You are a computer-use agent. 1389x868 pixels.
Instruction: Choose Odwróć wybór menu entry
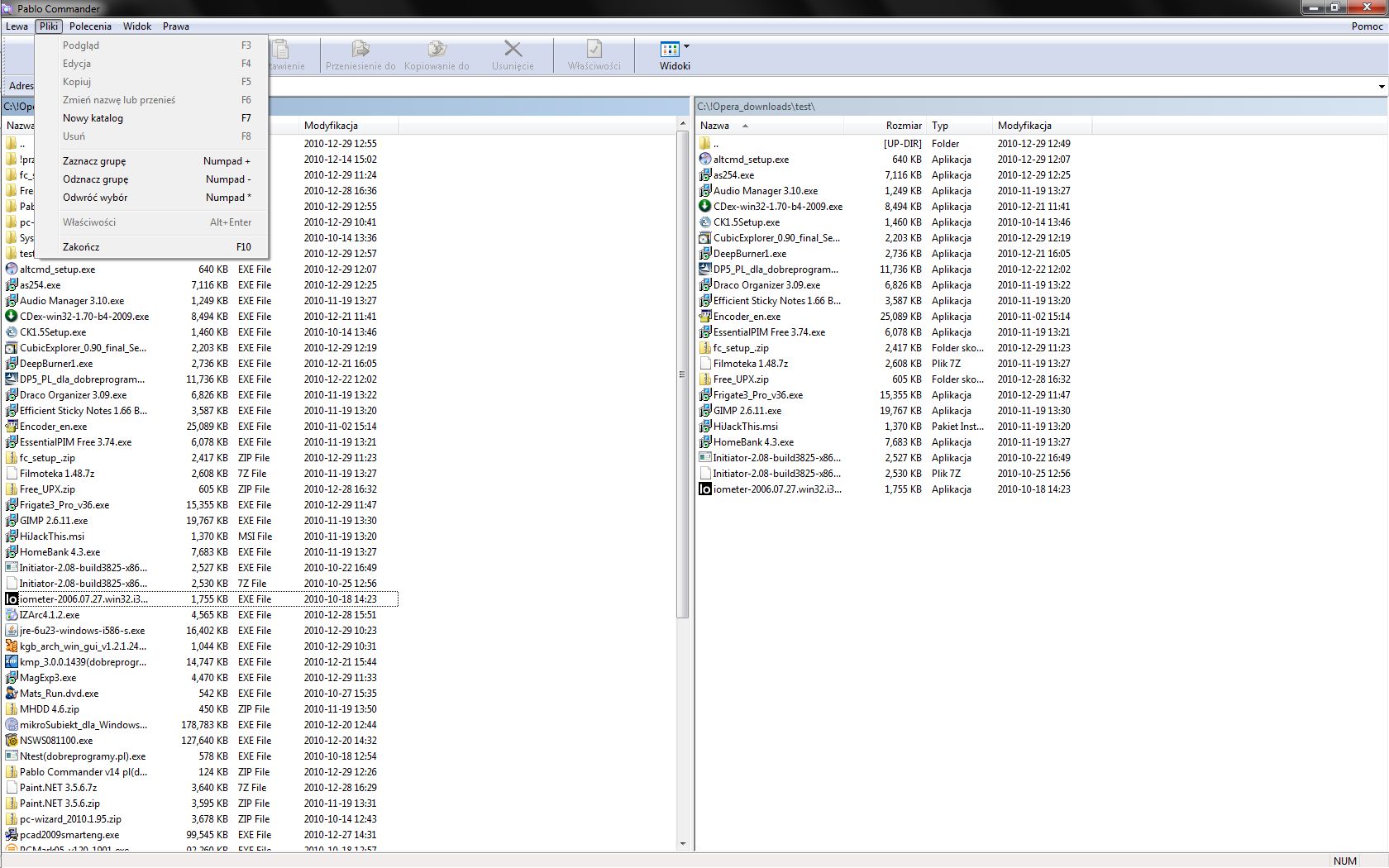[152, 198]
